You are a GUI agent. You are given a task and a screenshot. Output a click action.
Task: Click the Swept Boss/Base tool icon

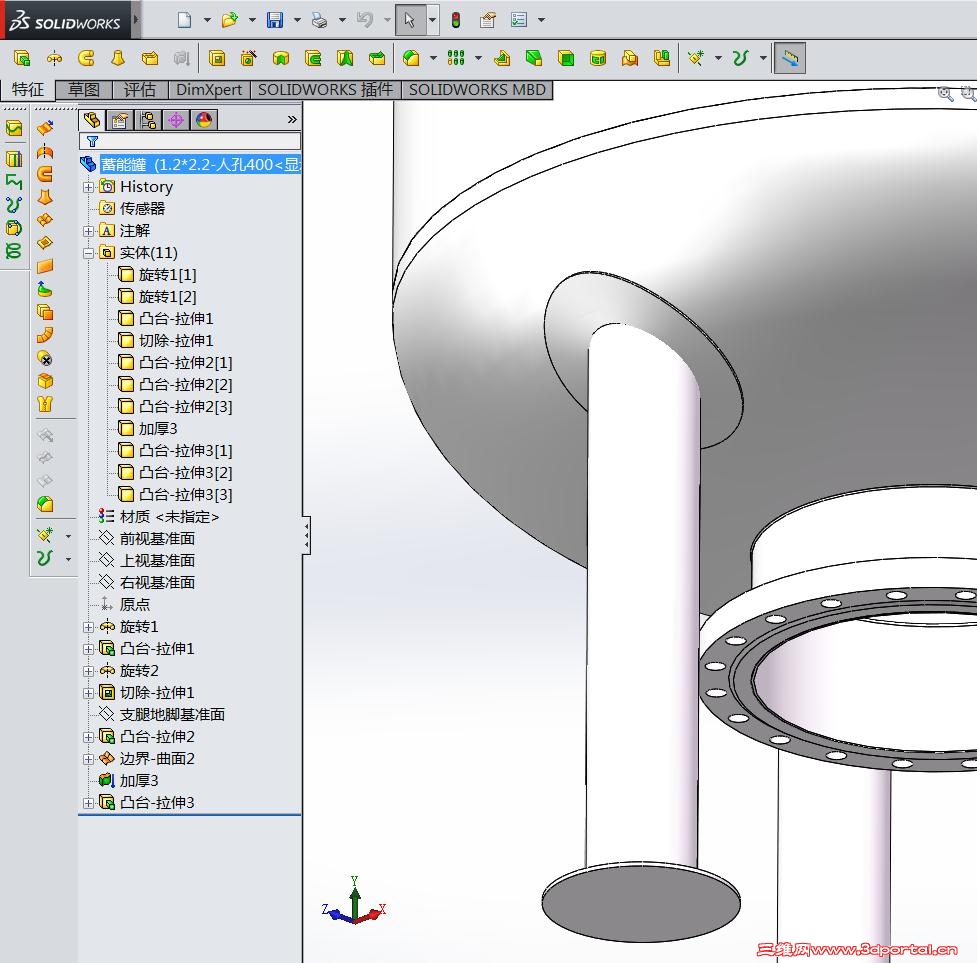pyautogui.click(x=86, y=58)
